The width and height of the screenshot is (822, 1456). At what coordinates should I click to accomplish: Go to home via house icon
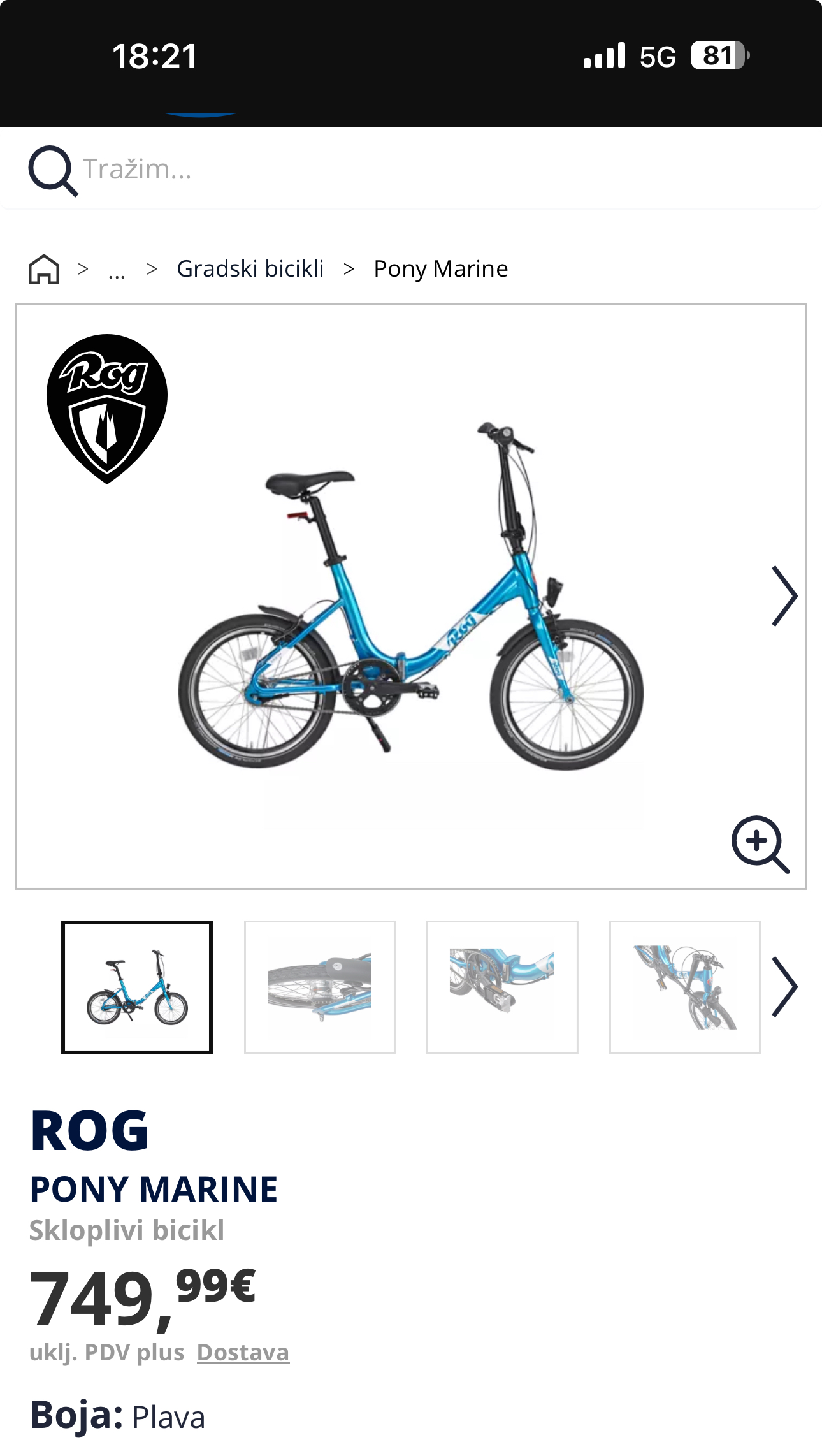44,269
